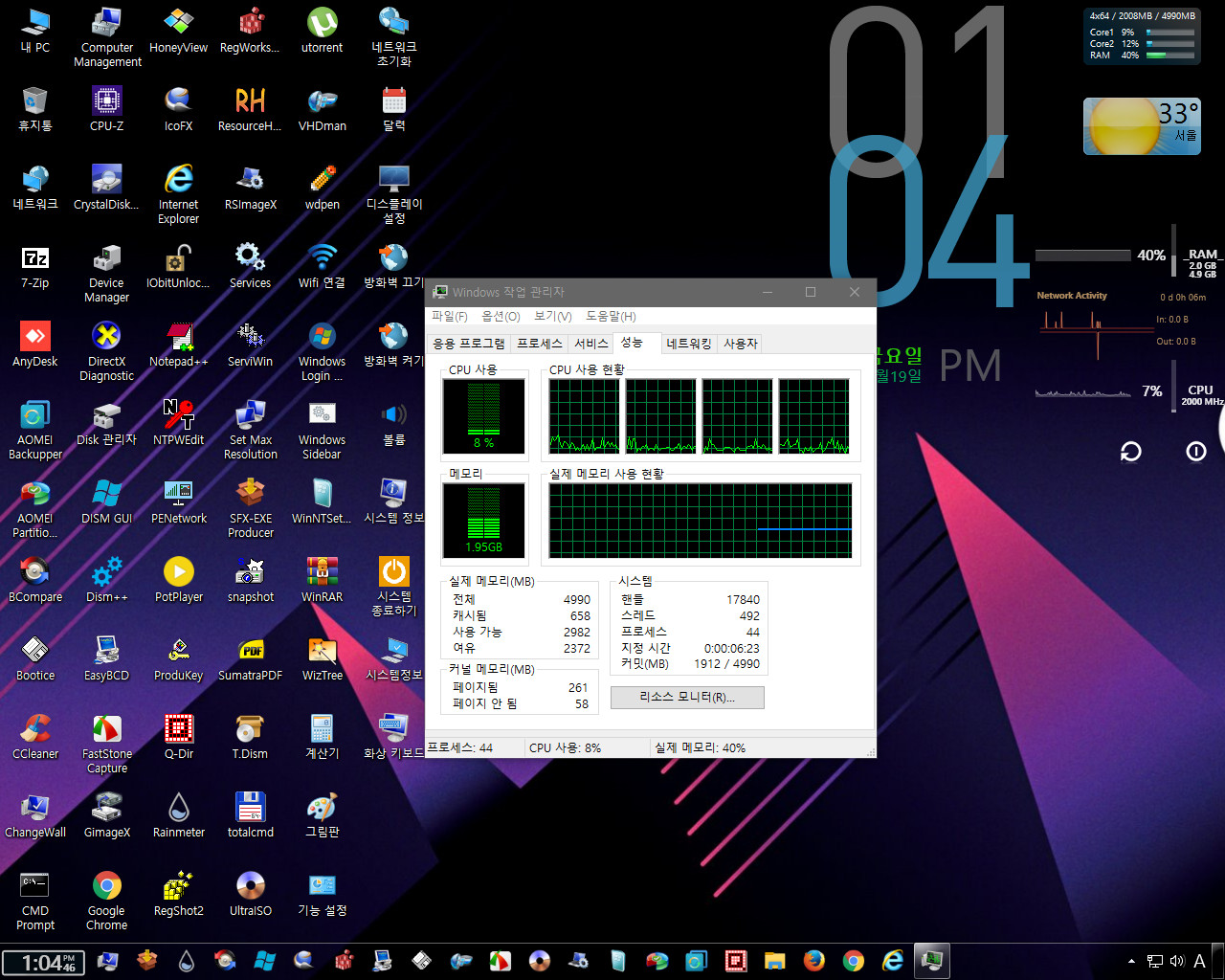This screenshot has width=1225, height=980.
Task: Open totalcmd desktop icon
Action: [250, 815]
